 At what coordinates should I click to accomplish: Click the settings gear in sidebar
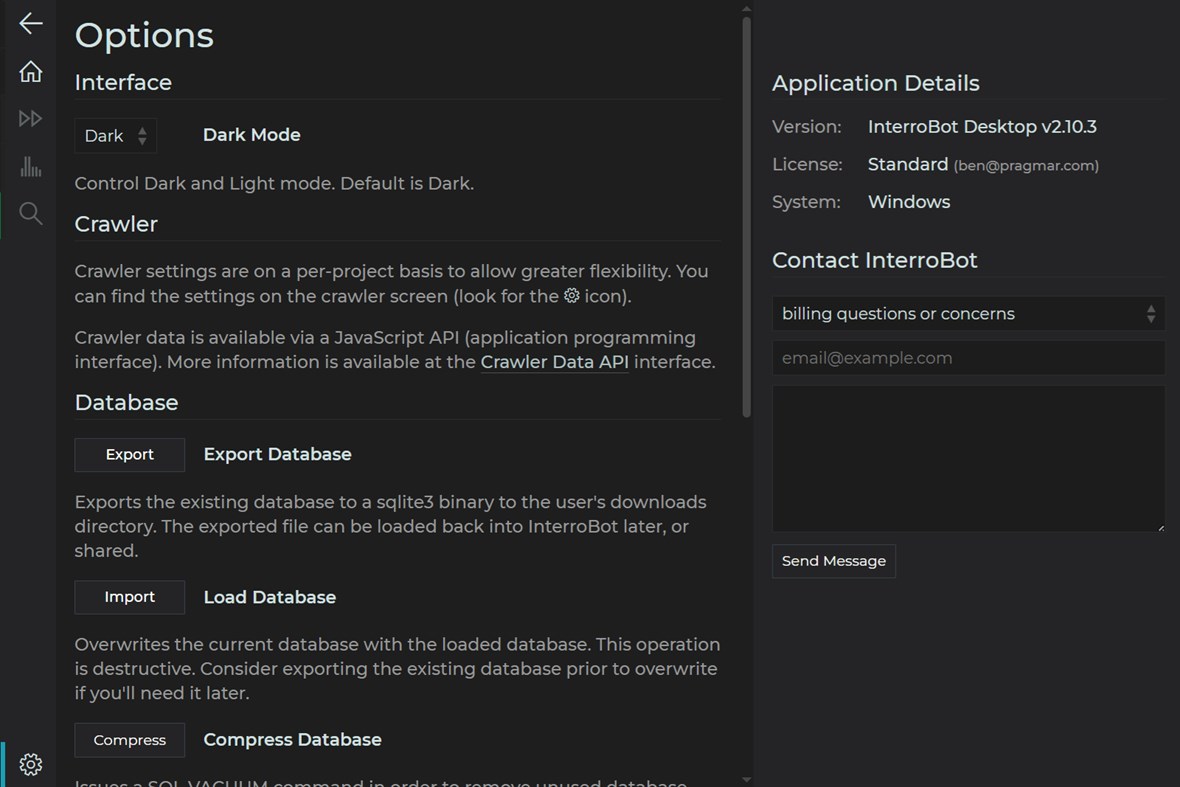tap(31, 764)
